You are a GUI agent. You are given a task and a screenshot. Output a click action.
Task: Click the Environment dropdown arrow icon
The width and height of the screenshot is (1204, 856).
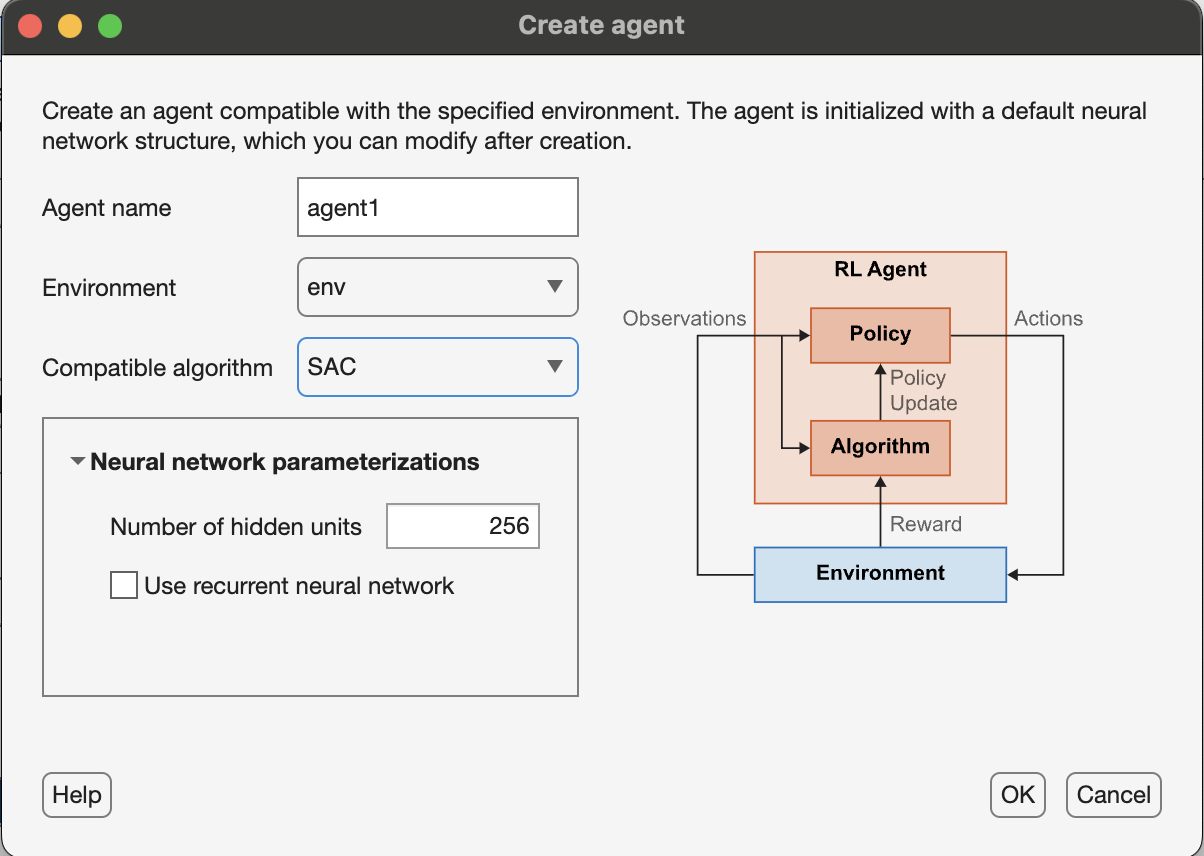pos(556,288)
